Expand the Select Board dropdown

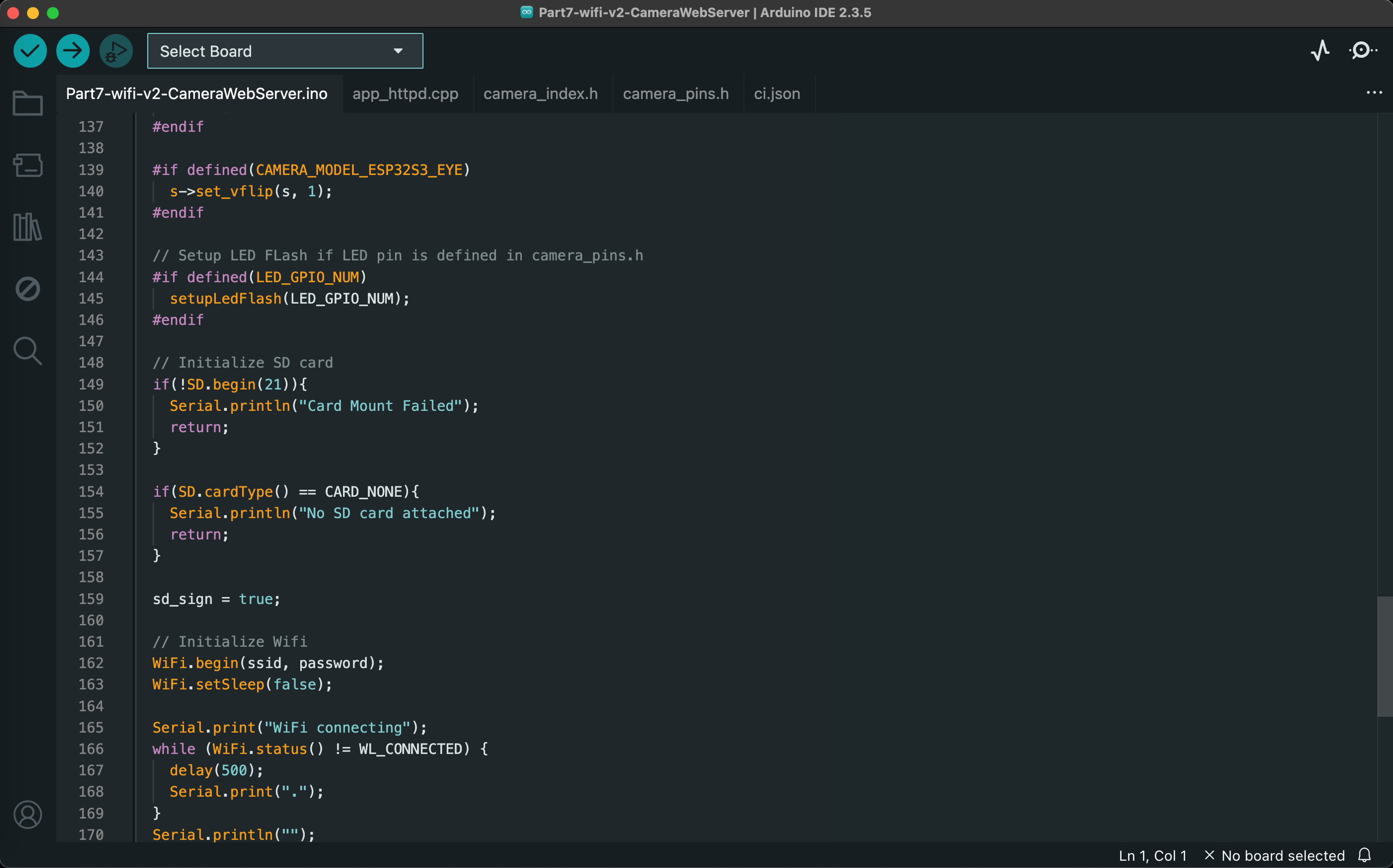click(x=285, y=51)
